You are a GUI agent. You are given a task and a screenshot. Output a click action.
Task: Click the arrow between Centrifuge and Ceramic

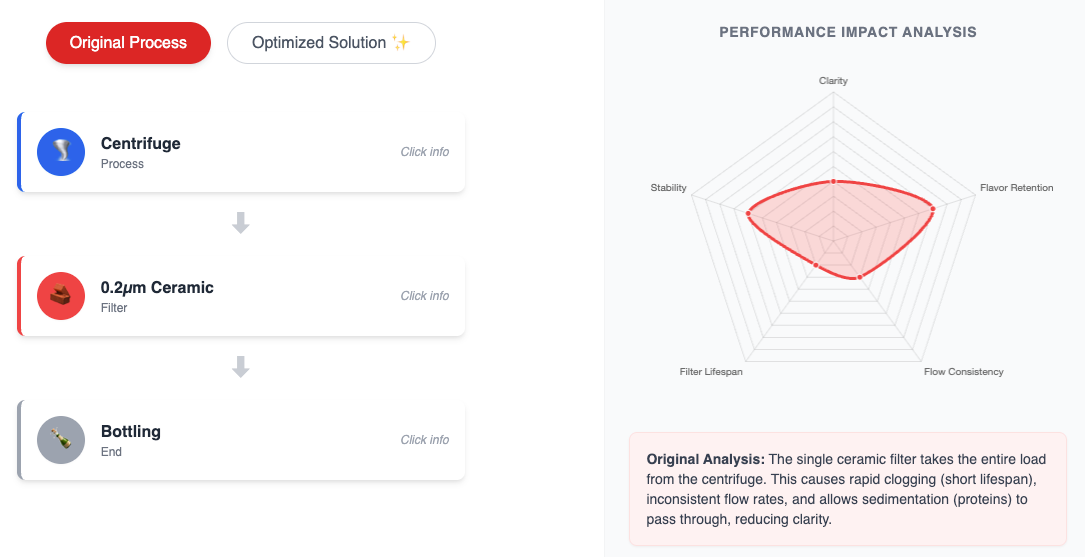(240, 224)
